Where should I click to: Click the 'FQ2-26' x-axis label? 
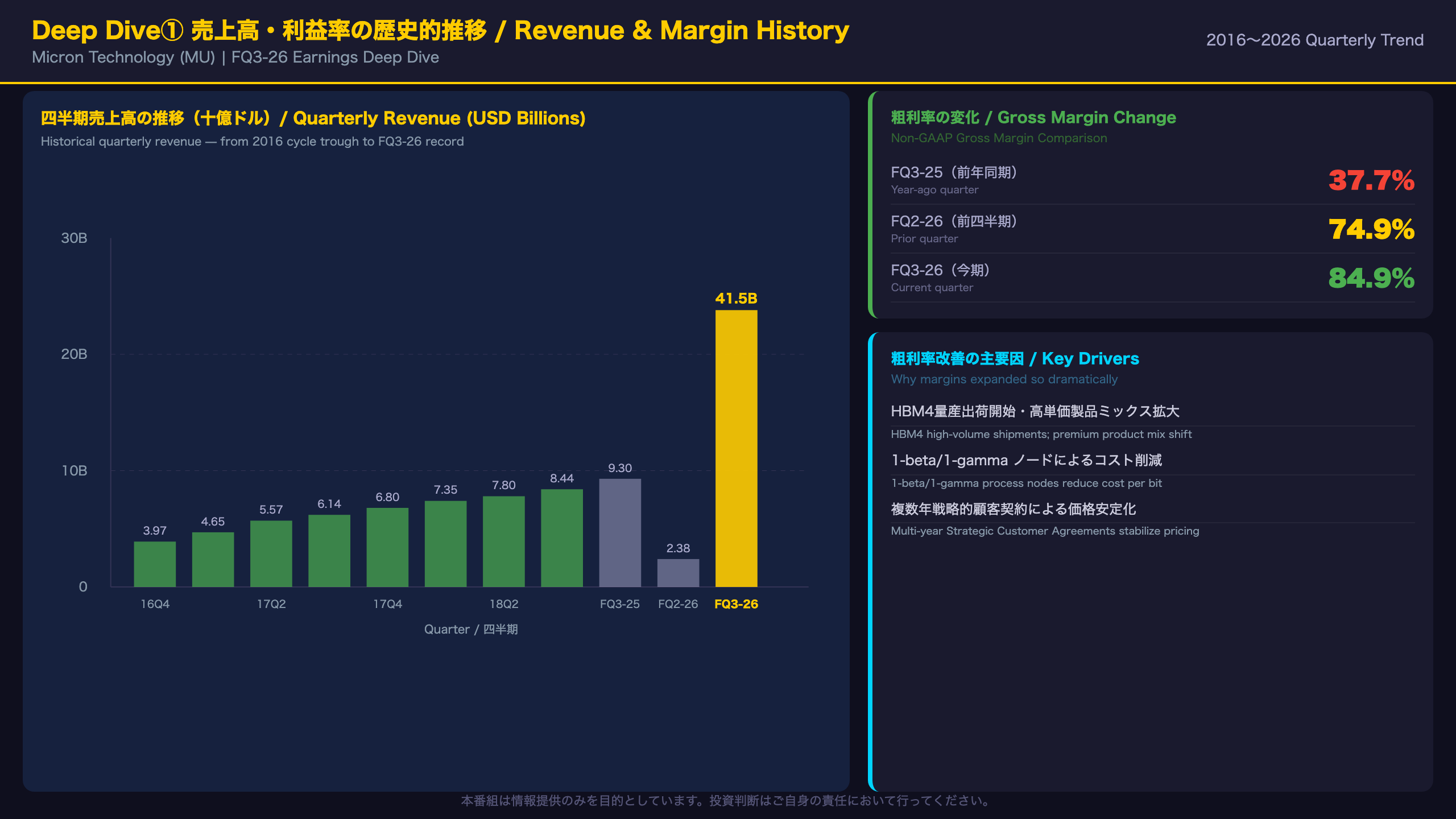(x=678, y=604)
